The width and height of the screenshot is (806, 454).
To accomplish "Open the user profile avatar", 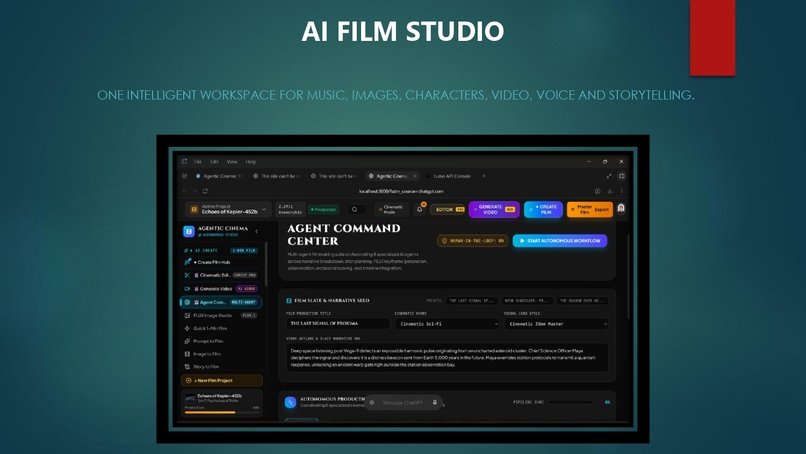I will click(621, 208).
